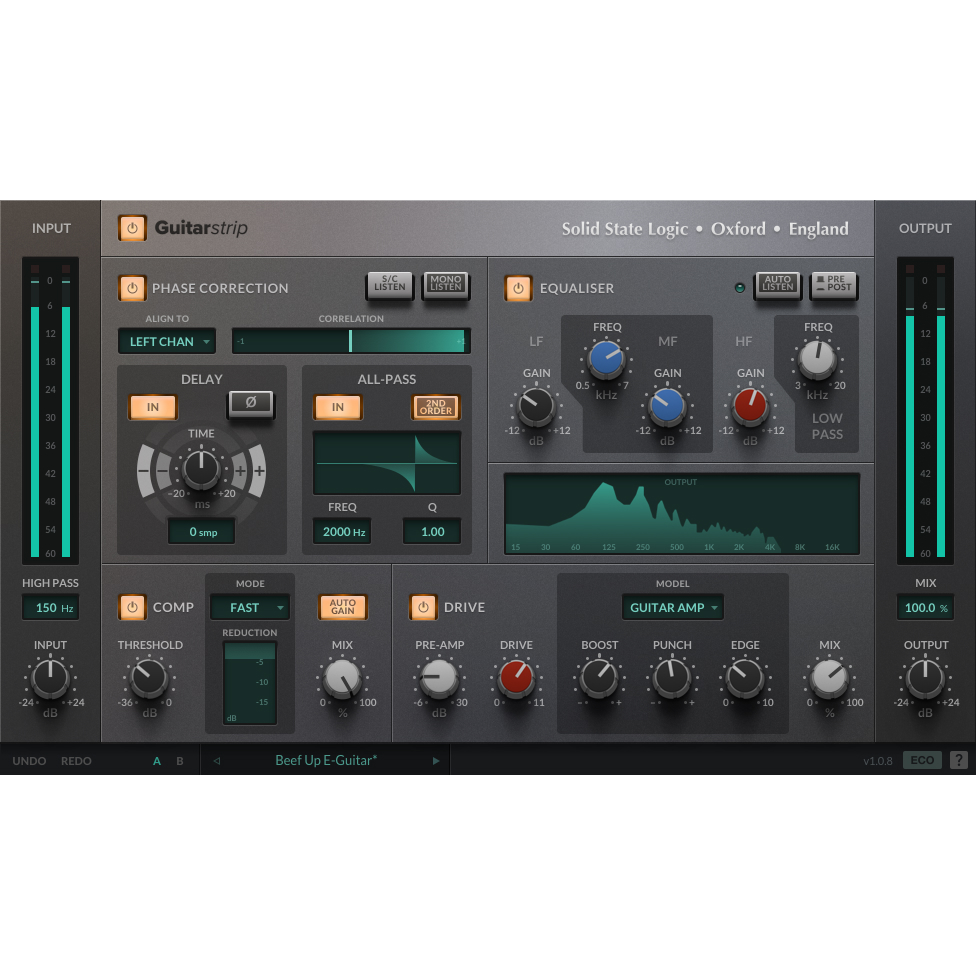Click the master Guitarstrip power icon
976x976 pixels.
click(x=131, y=228)
